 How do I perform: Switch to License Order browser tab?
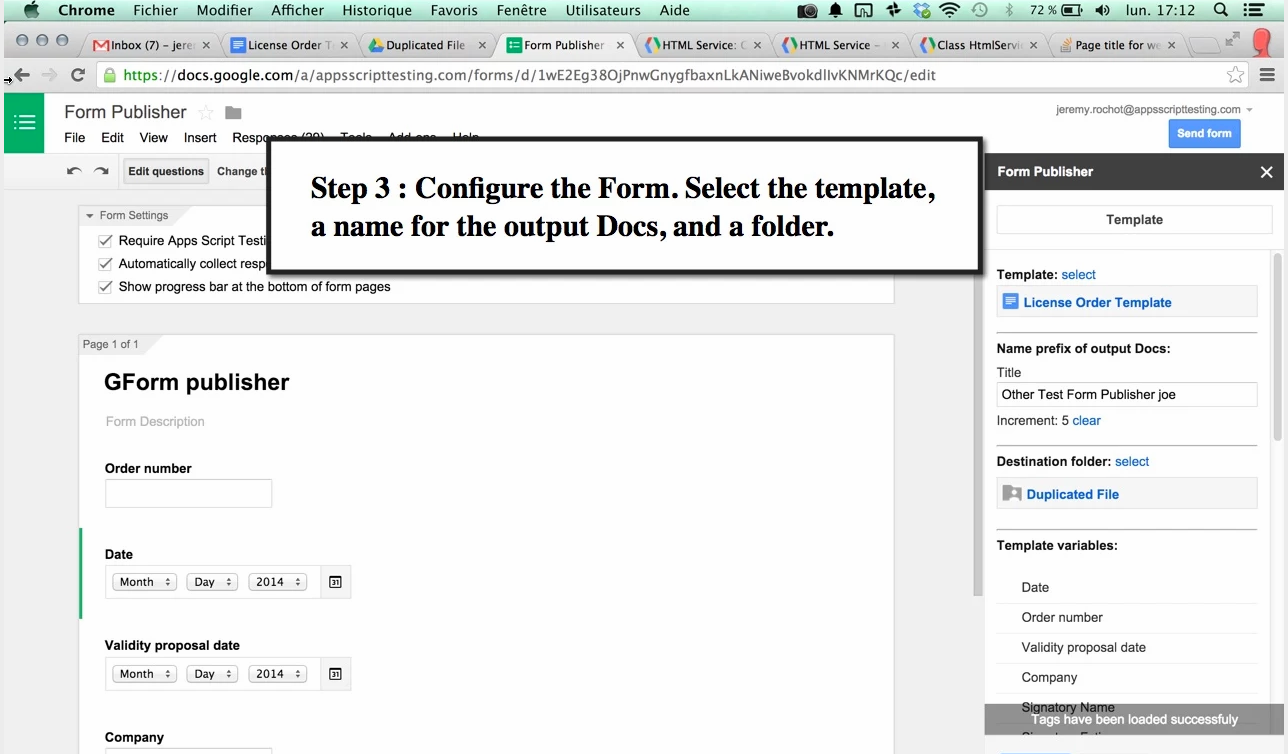click(288, 45)
